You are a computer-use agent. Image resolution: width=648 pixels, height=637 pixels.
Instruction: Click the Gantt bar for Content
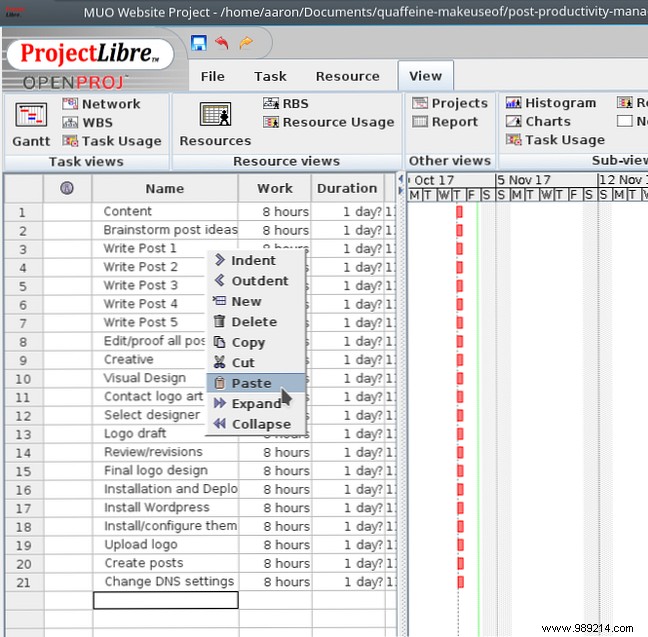coord(460,212)
